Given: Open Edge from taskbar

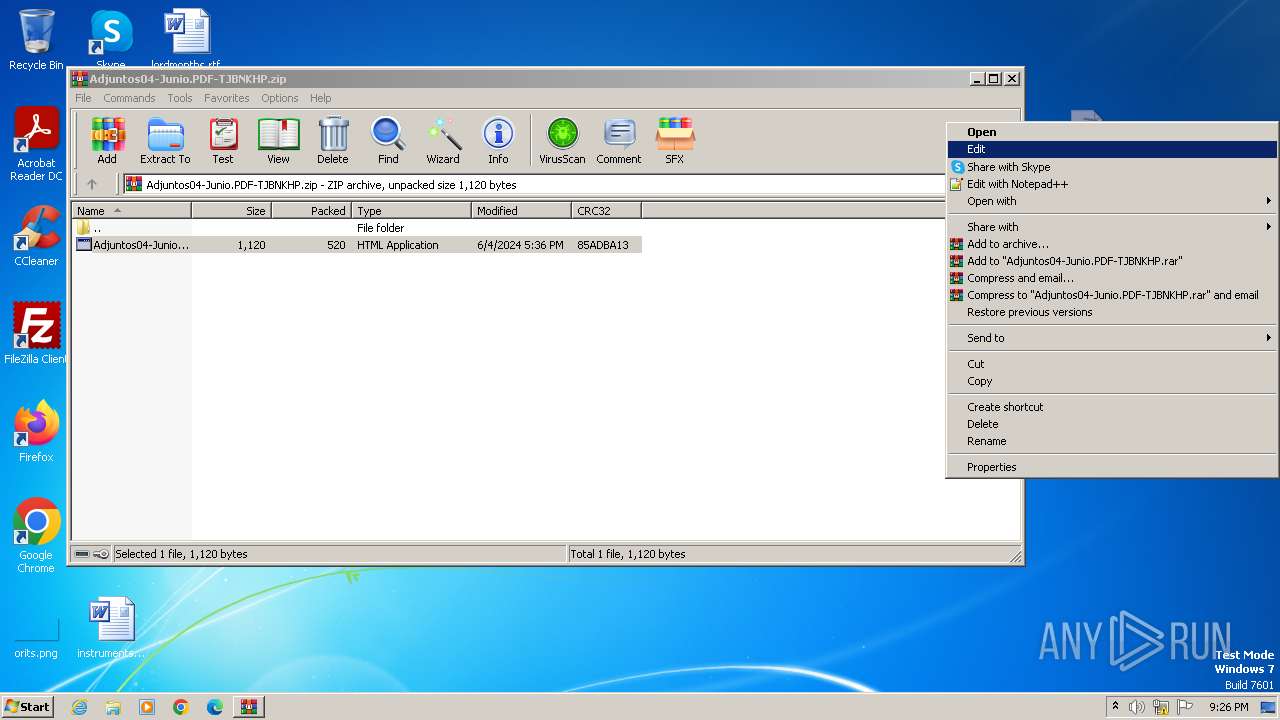Looking at the screenshot, I should point(215,707).
